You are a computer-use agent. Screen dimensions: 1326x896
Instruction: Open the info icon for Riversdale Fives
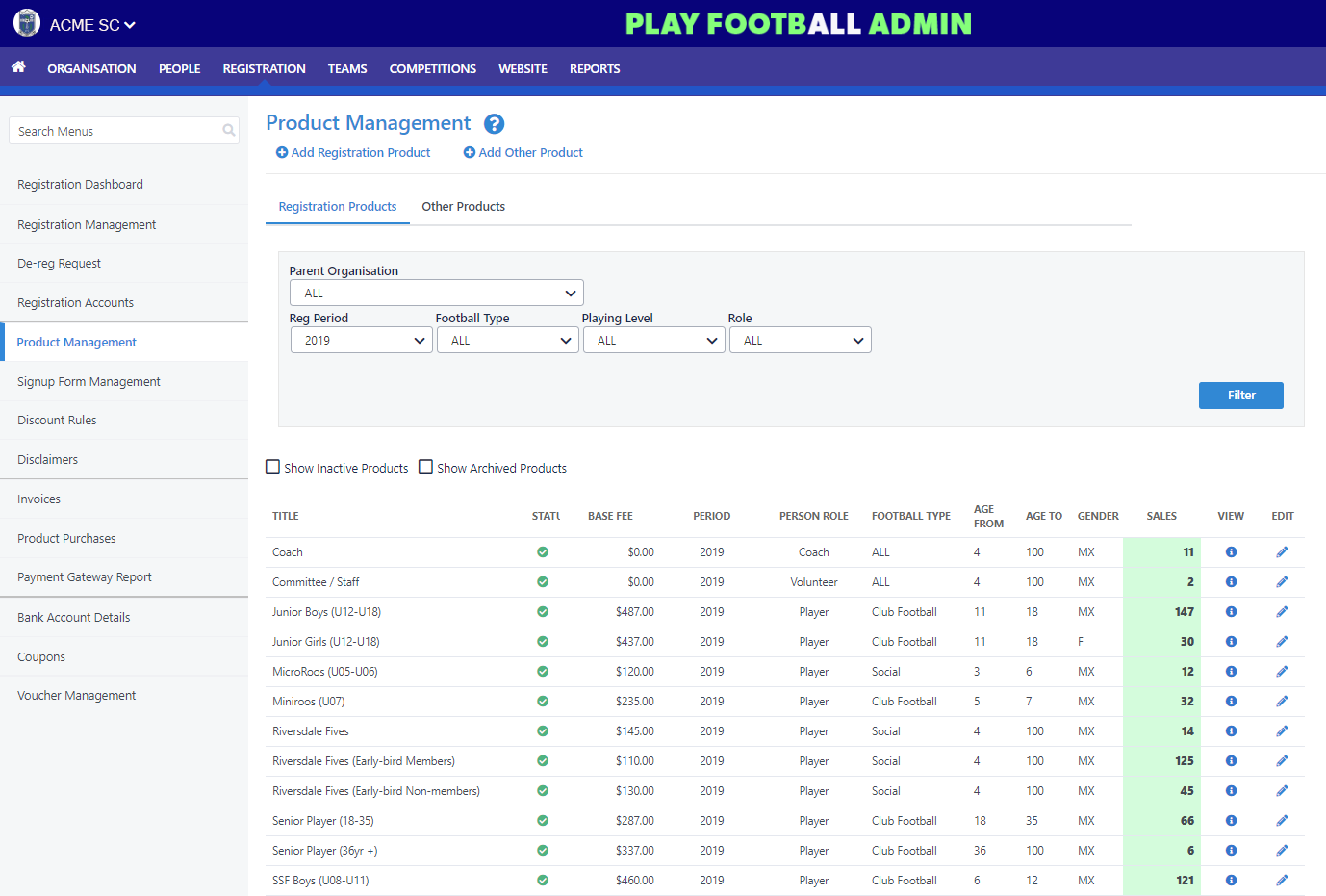(x=1230, y=730)
